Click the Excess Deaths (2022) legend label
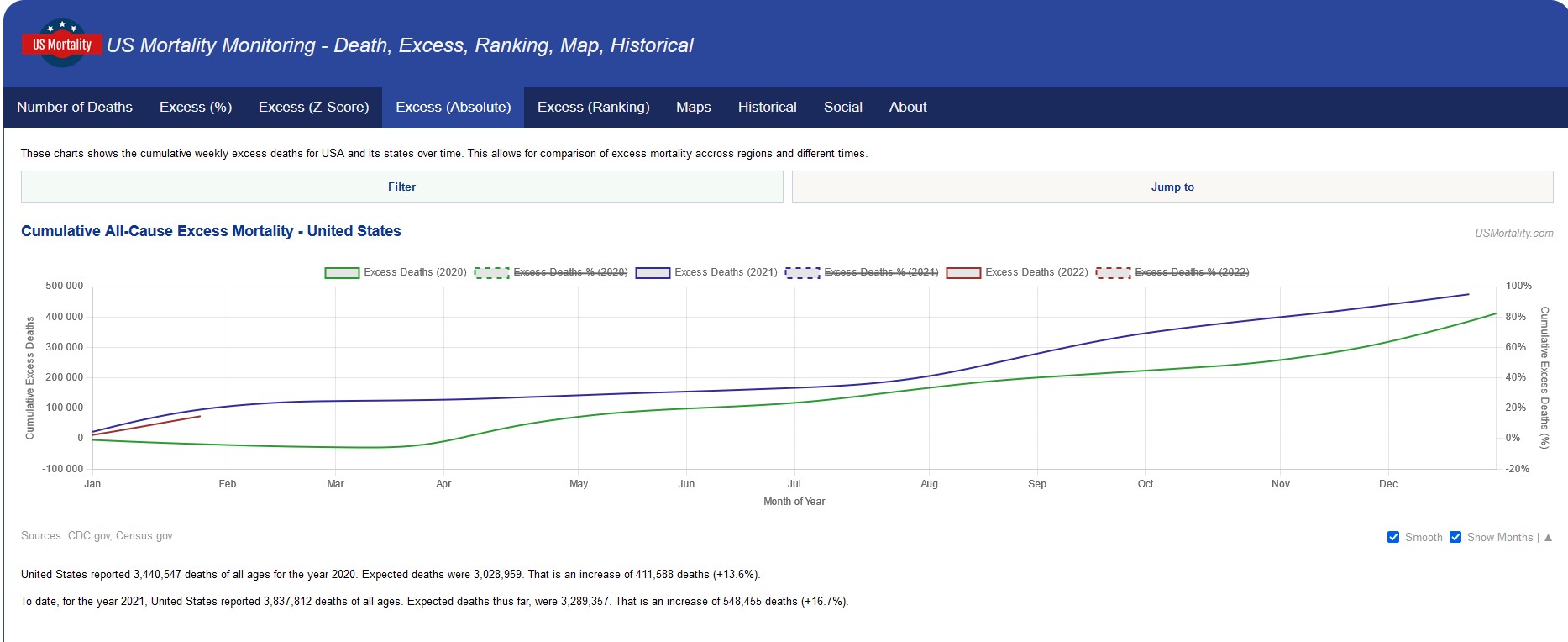Screen dimensions: 1568x642 pos(1036,272)
